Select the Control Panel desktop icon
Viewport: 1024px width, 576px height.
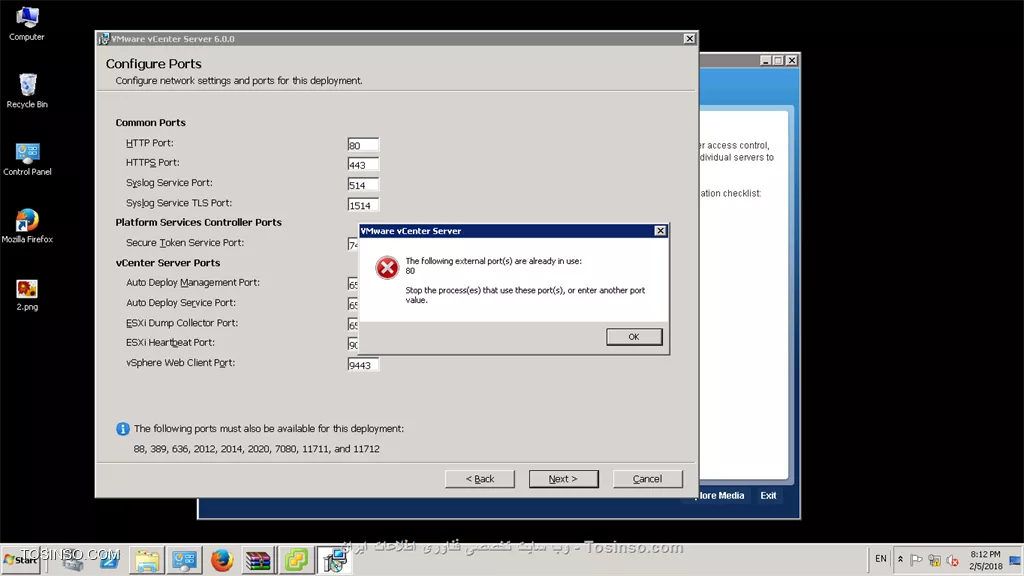tap(27, 159)
